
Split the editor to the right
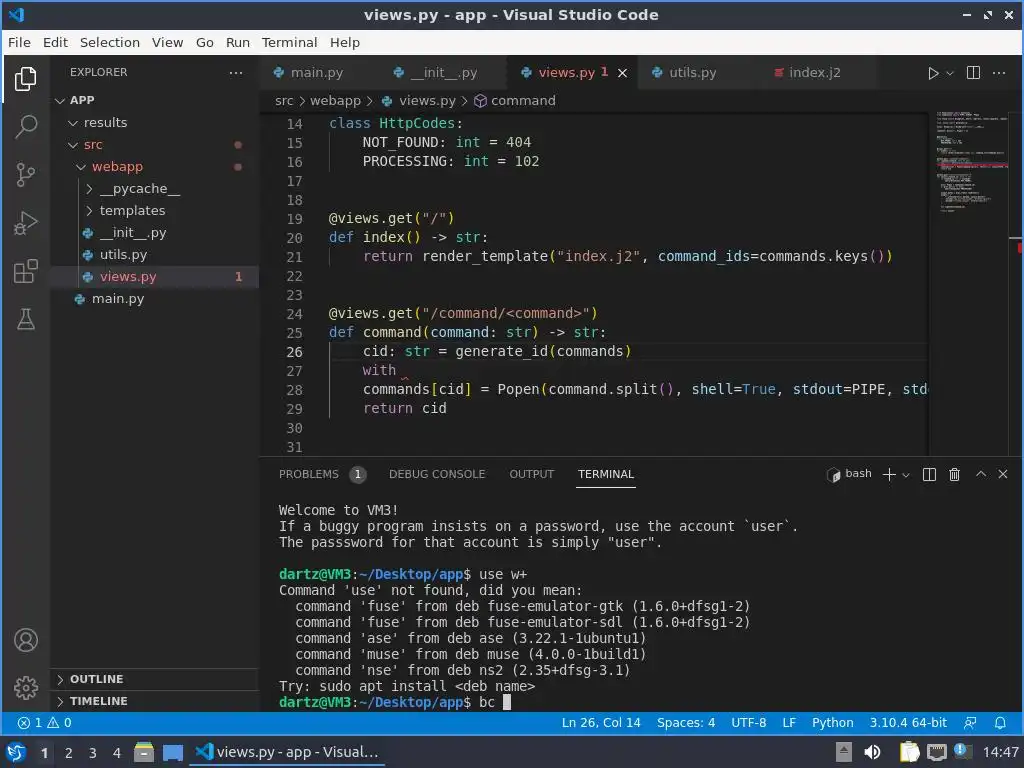(x=973, y=72)
